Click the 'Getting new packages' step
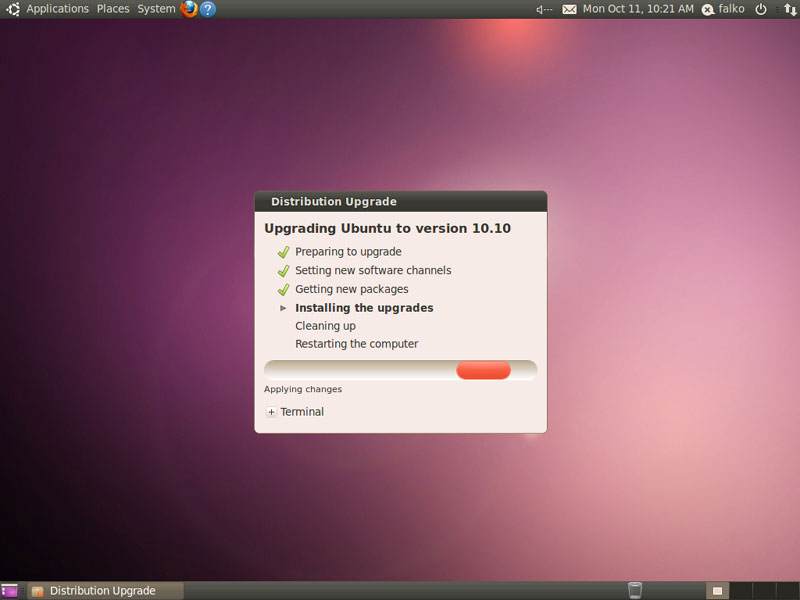 point(352,289)
